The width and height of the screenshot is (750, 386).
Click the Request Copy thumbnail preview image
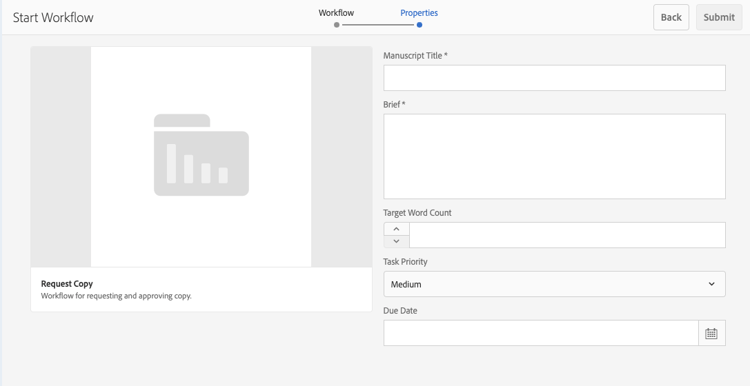coord(201,156)
